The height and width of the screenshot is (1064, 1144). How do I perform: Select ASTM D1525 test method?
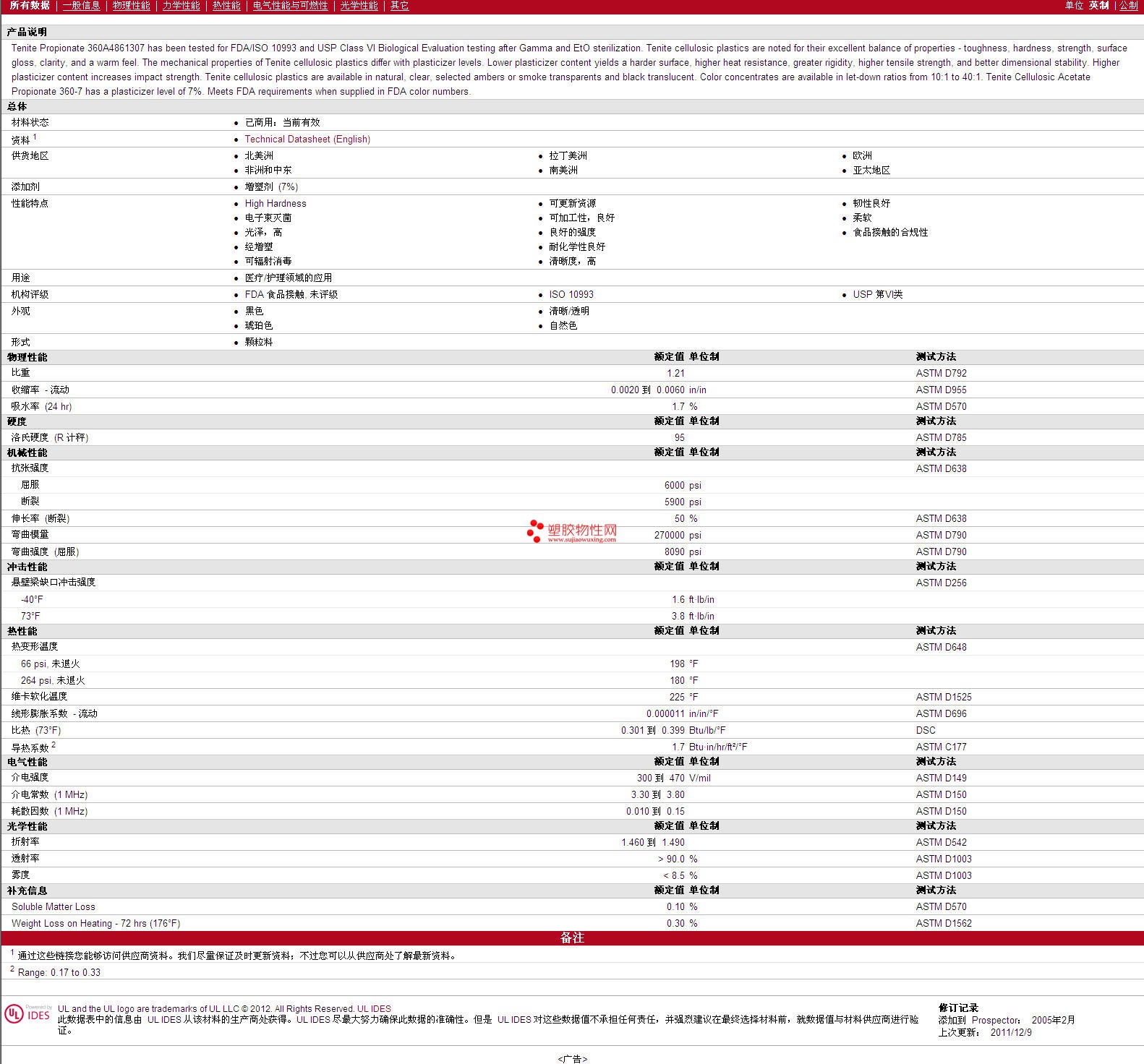pyautogui.click(x=944, y=697)
